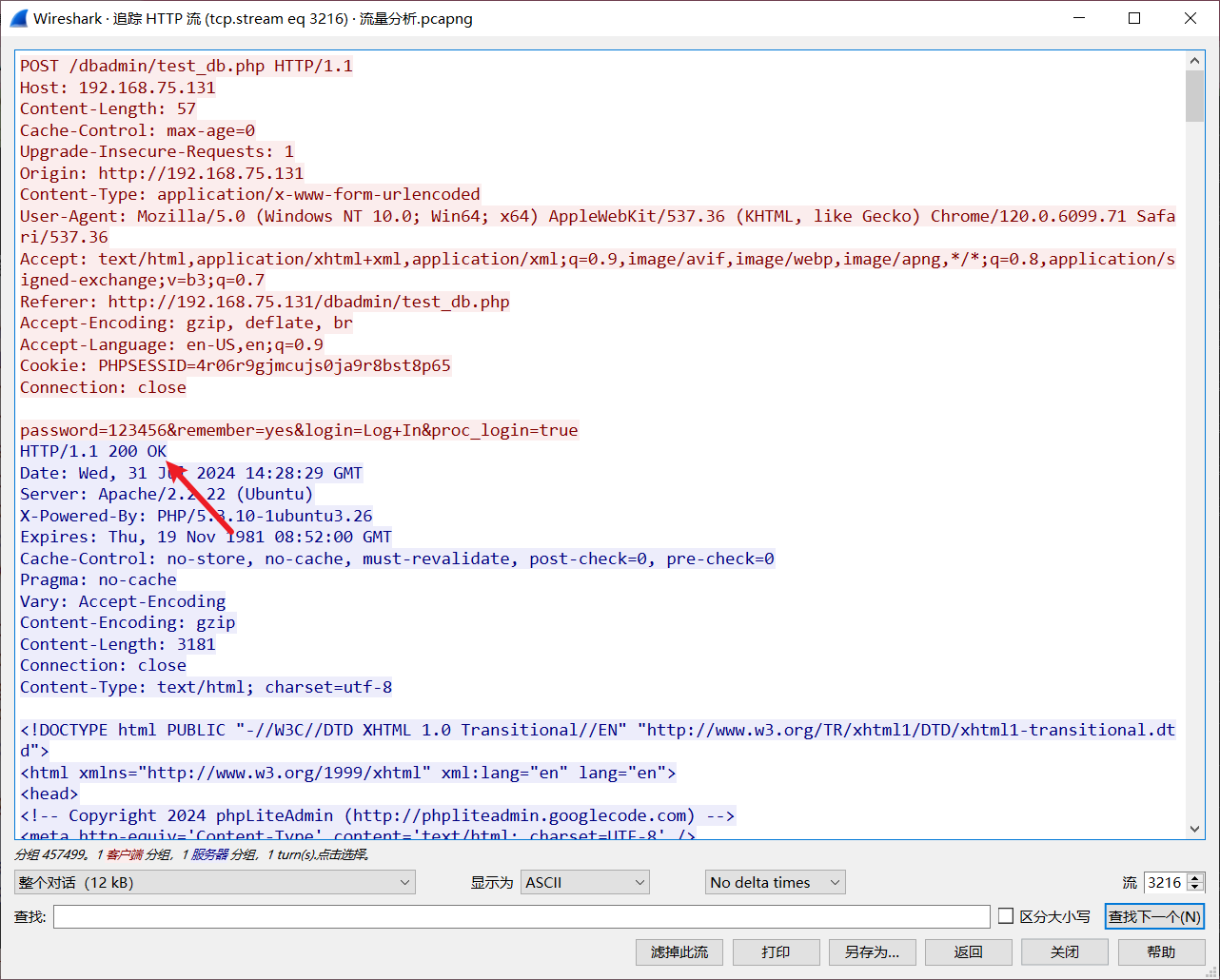This screenshot has height=980, width=1220.
Task: Click the 'Content-Length: 57' line
Action: (x=108, y=108)
